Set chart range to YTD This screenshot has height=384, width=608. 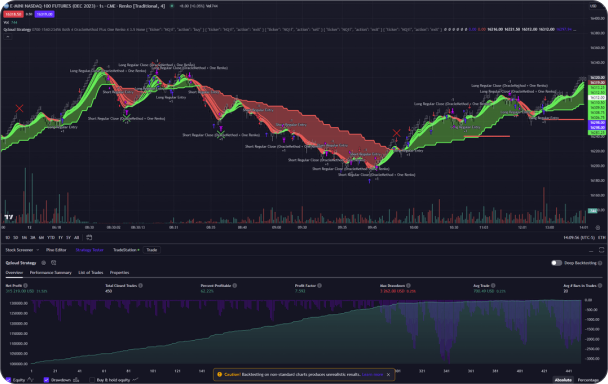click(51, 237)
